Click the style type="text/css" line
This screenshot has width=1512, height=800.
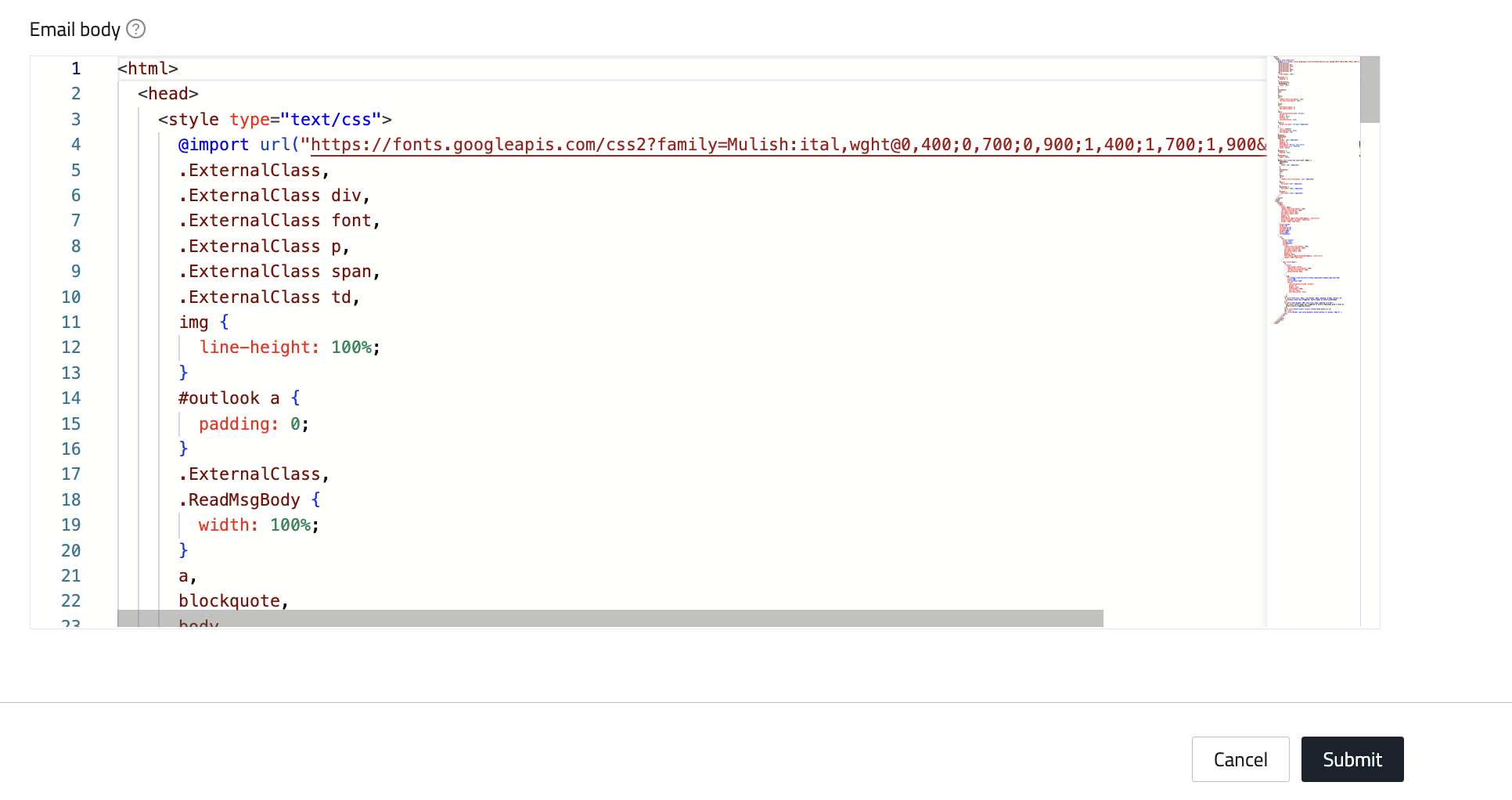coord(274,120)
